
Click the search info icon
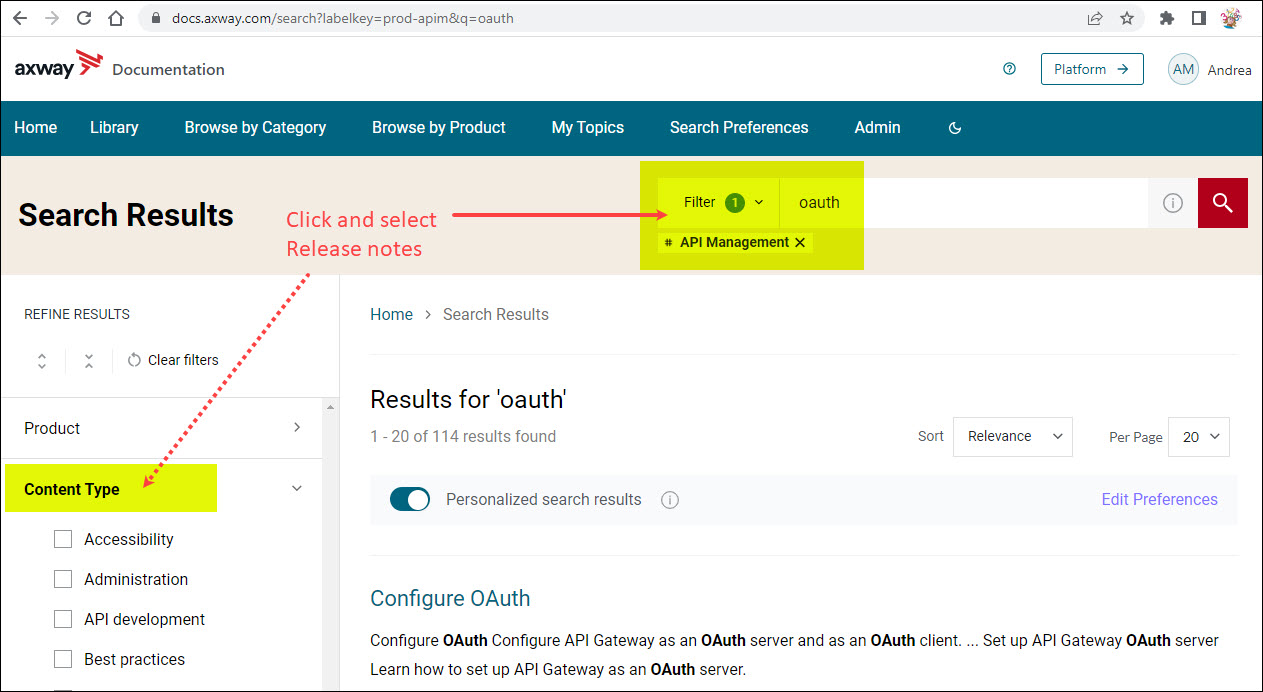coord(1173,203)
